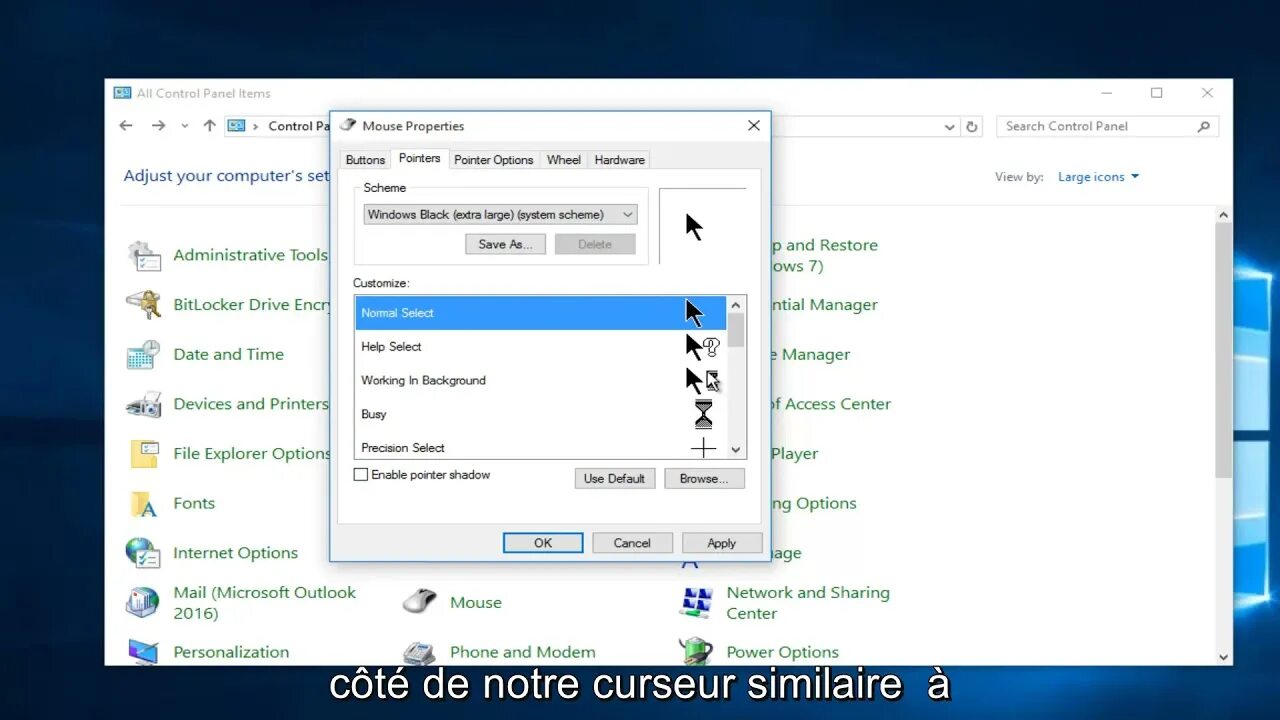Viewport: 1280px width, 720px height.
Task: Click the Use Default button
Action: (x=614, y=478)
